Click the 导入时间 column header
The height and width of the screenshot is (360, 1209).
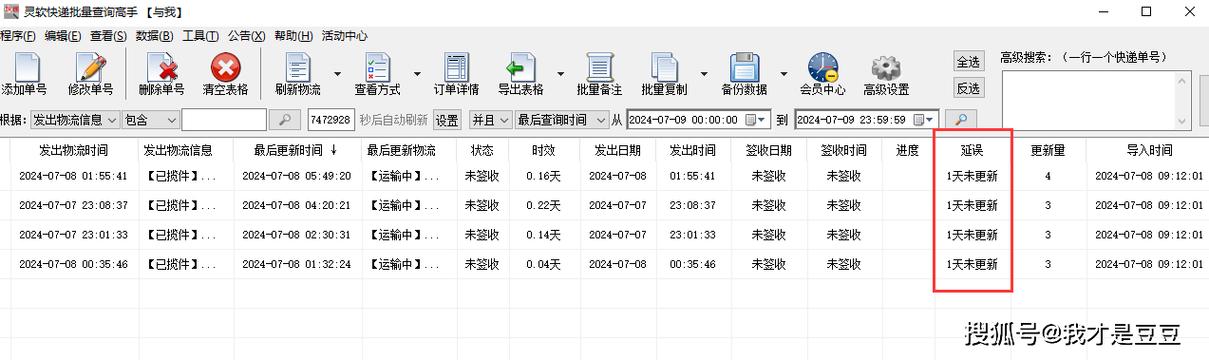(x=1149, y=150)
